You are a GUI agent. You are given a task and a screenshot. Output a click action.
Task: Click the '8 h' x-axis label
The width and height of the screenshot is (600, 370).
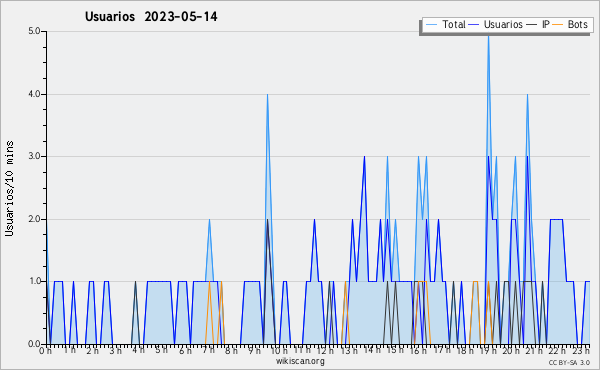[231, 351]
